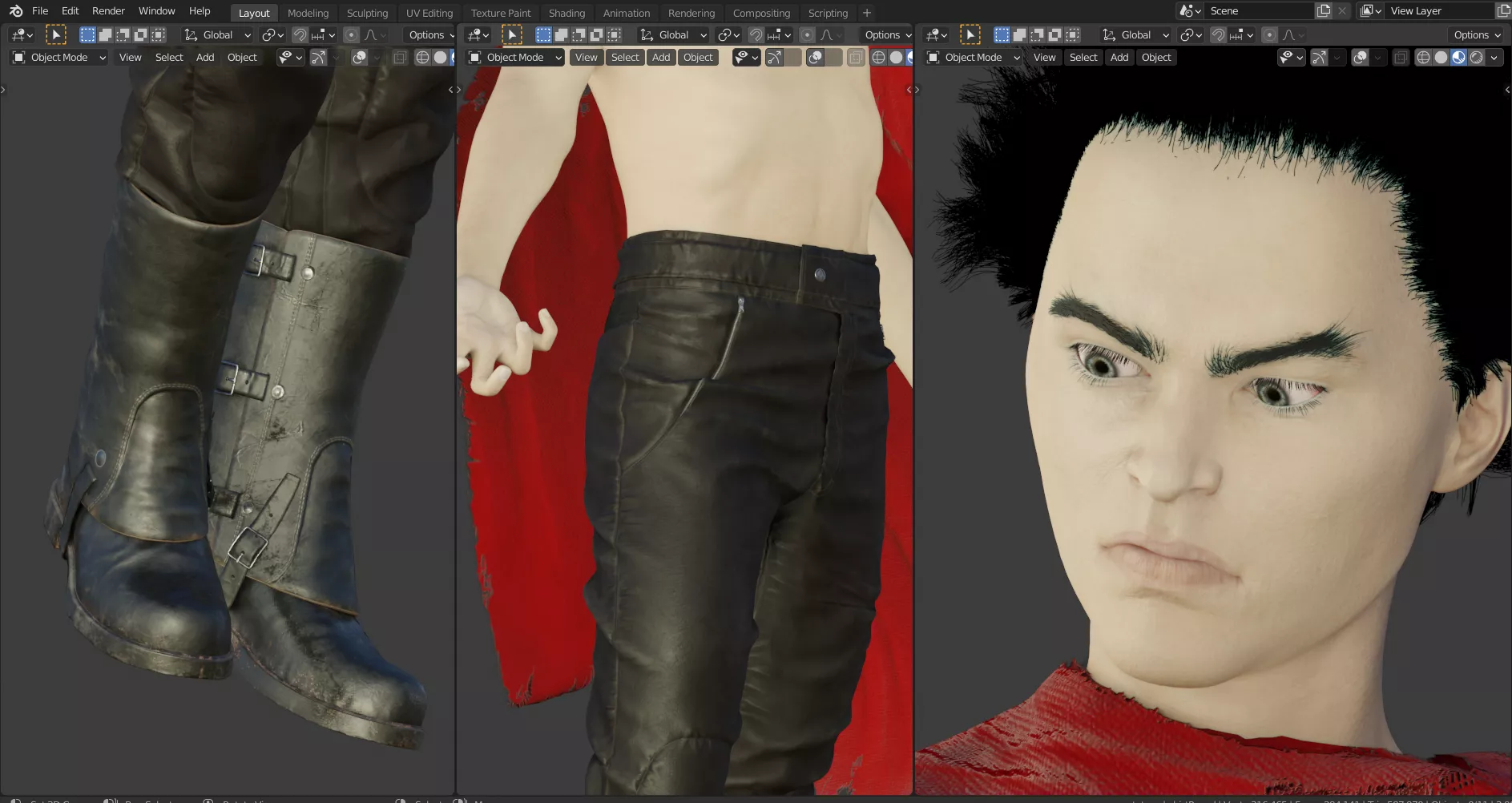Expand Options dropdown in middle viewport
Screen dimensions: 1512x803
click(x=887, y=35)
